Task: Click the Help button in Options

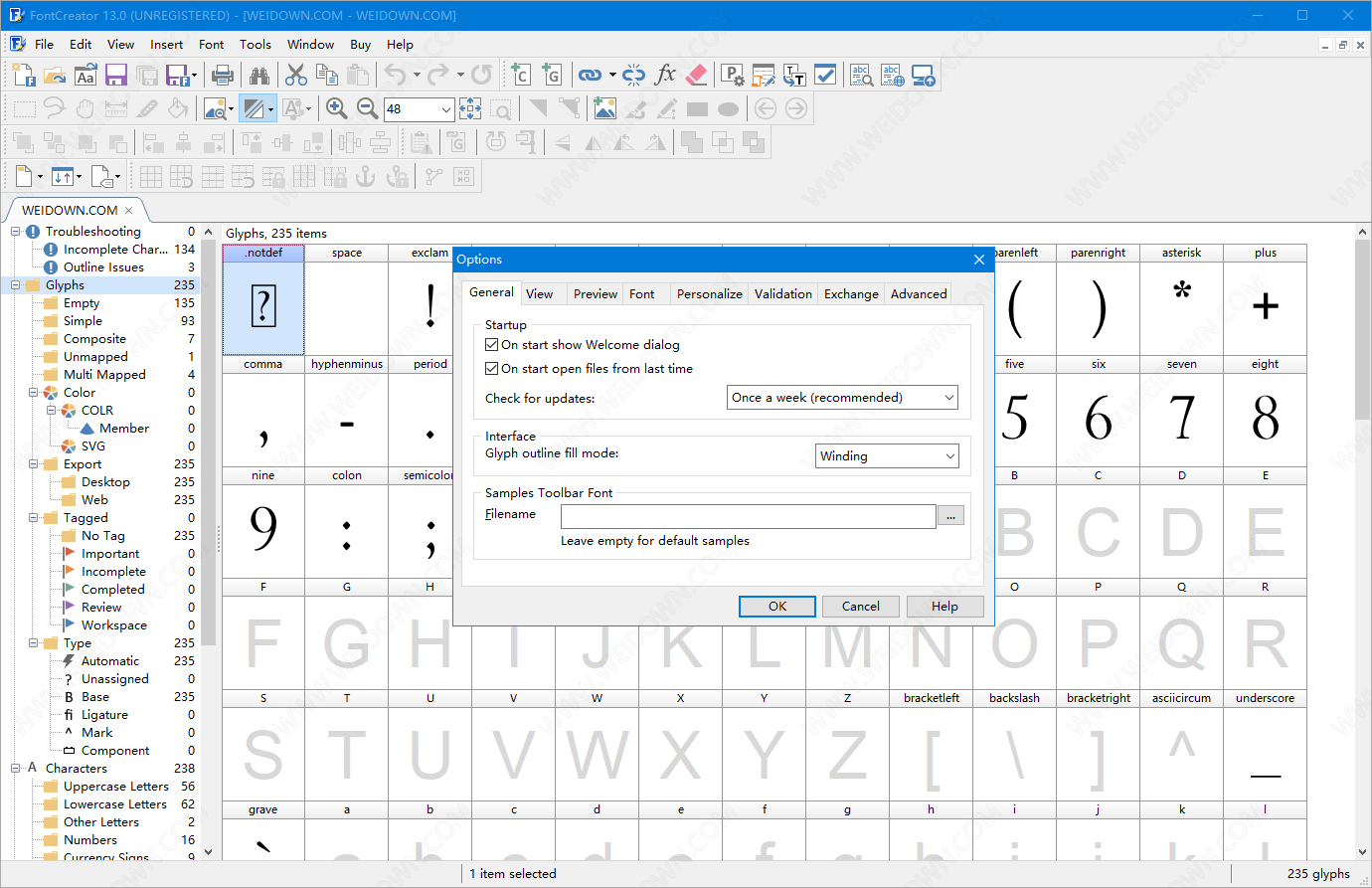Action: [x=944, y=607]
